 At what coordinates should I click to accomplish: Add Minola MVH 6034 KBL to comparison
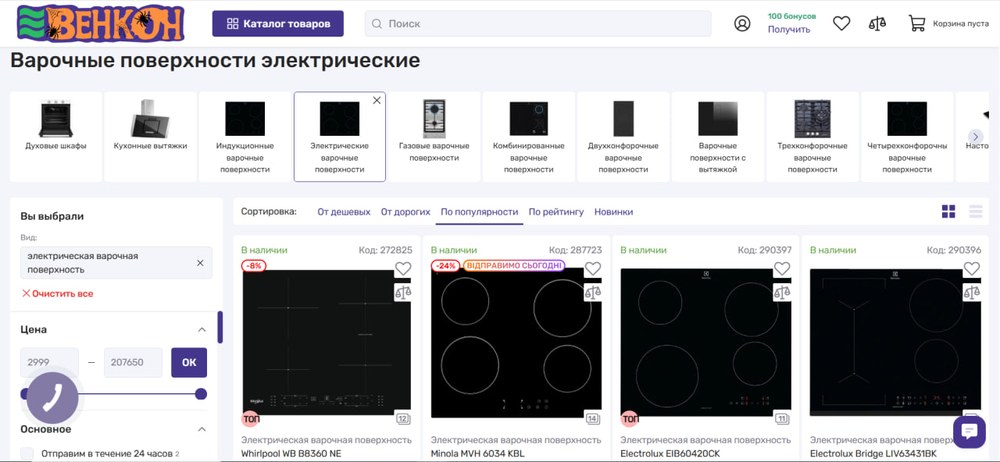coord(593,292)
